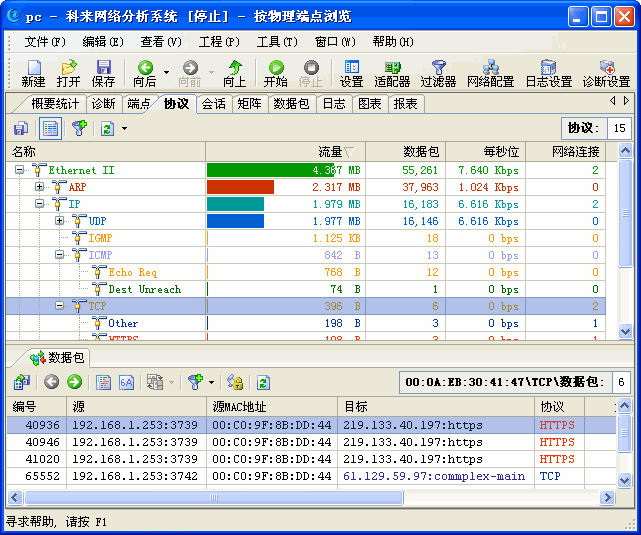Click refresh icon in packet toolbar

tap(263, 383)
